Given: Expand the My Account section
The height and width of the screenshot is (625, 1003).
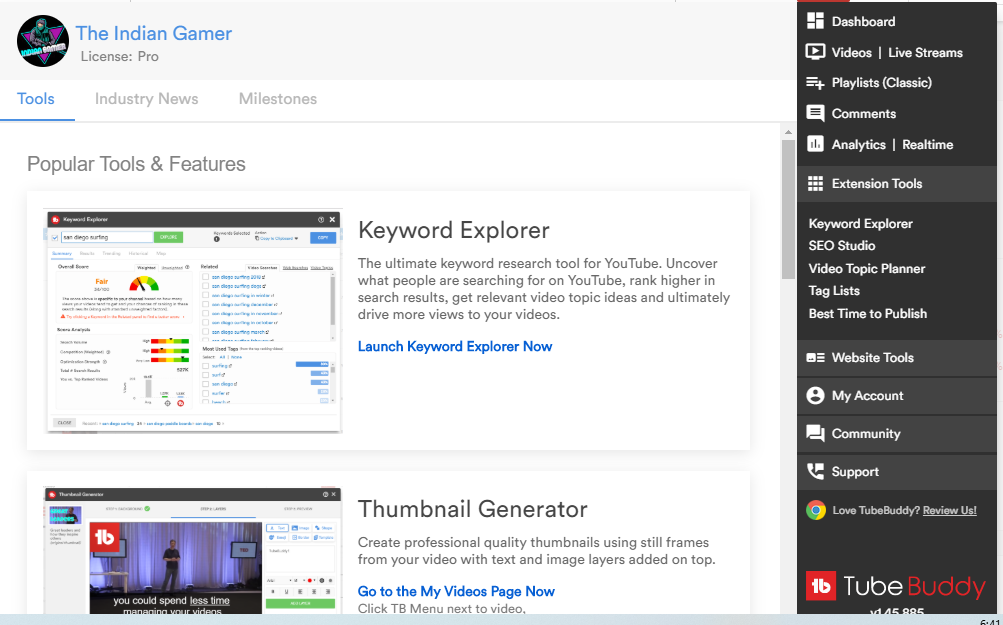Looking at the screenshot, I should point(896,395).
